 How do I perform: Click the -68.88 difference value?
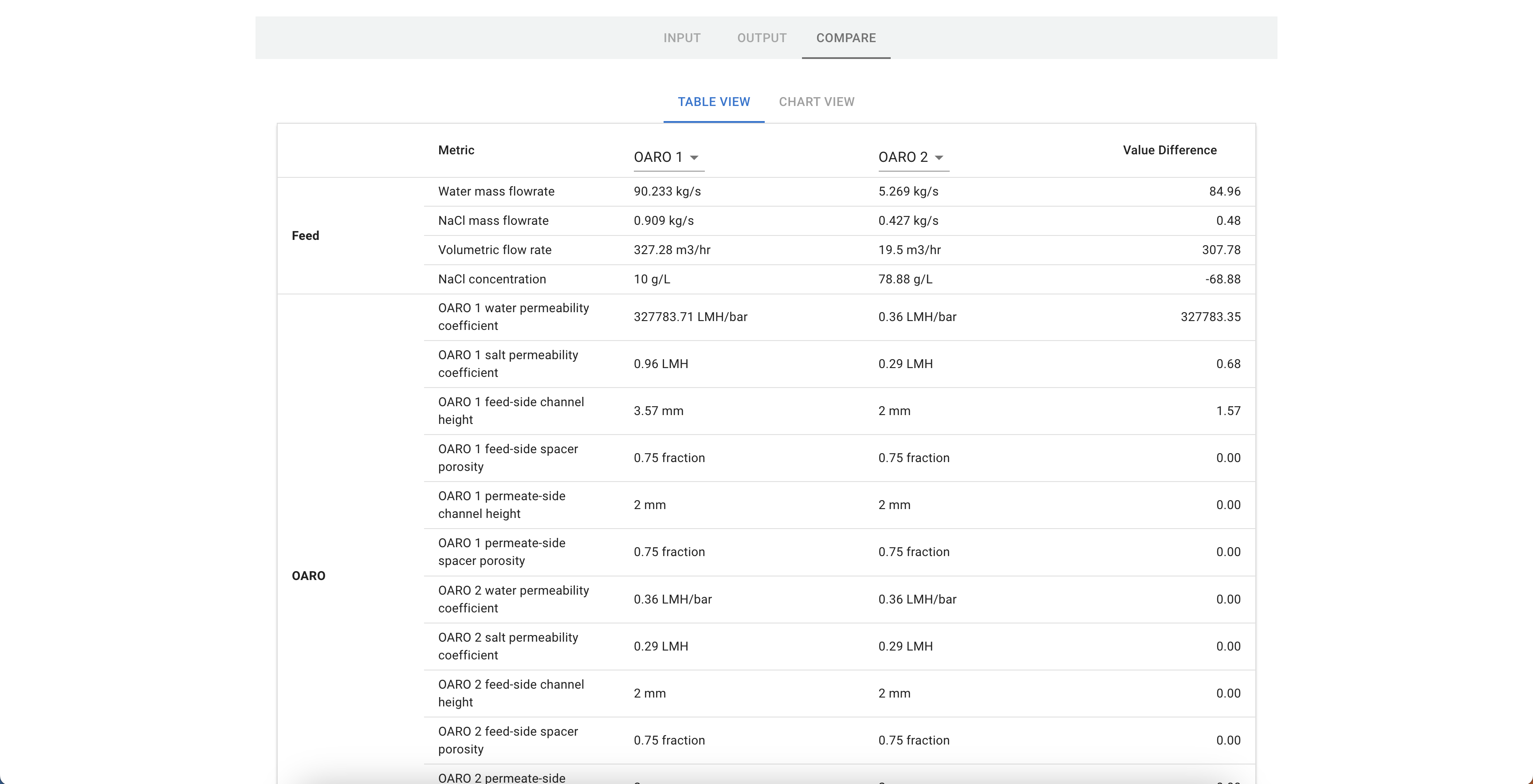tap(1223, 279)
